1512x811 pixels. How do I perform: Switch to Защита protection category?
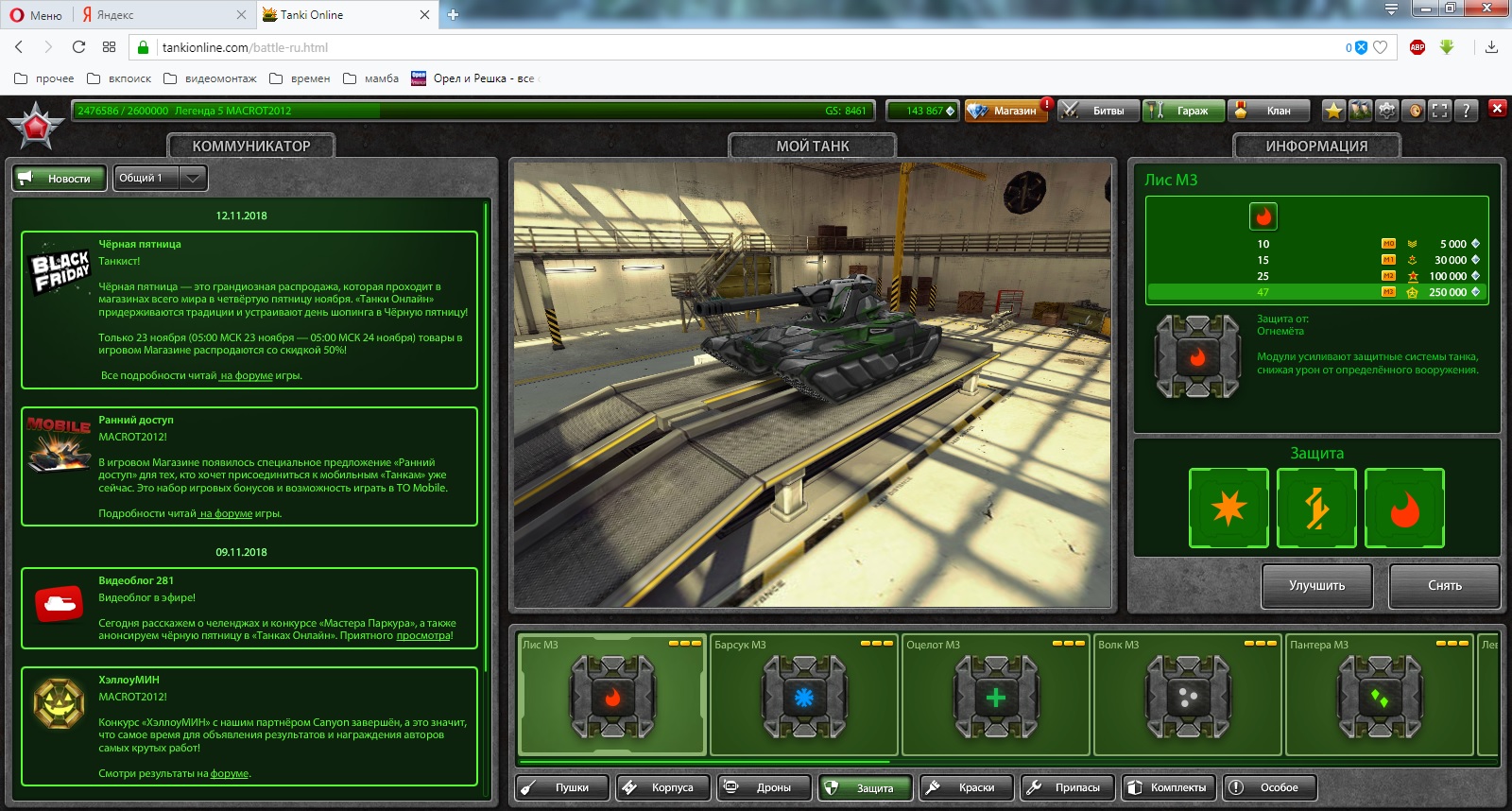click(x=866, y=787)
